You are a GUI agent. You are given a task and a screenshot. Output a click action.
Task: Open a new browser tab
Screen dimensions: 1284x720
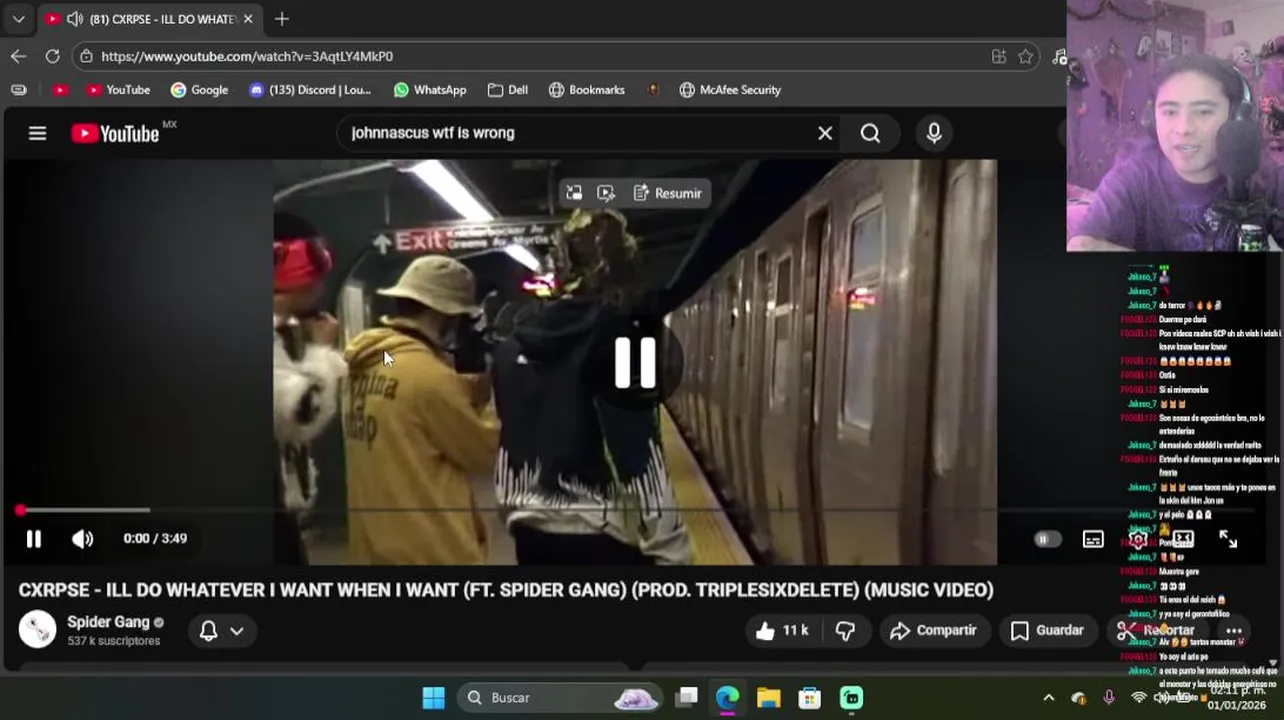coord(282,19)
